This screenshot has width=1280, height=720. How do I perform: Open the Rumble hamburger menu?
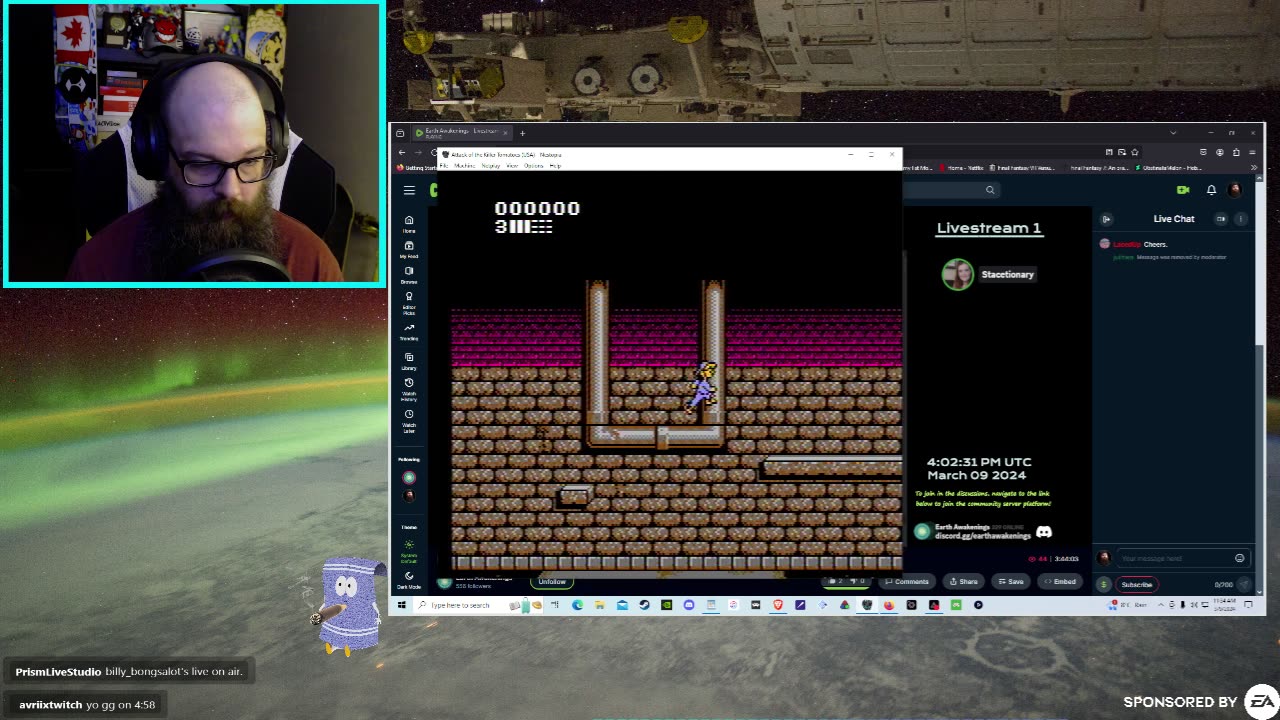409,190
